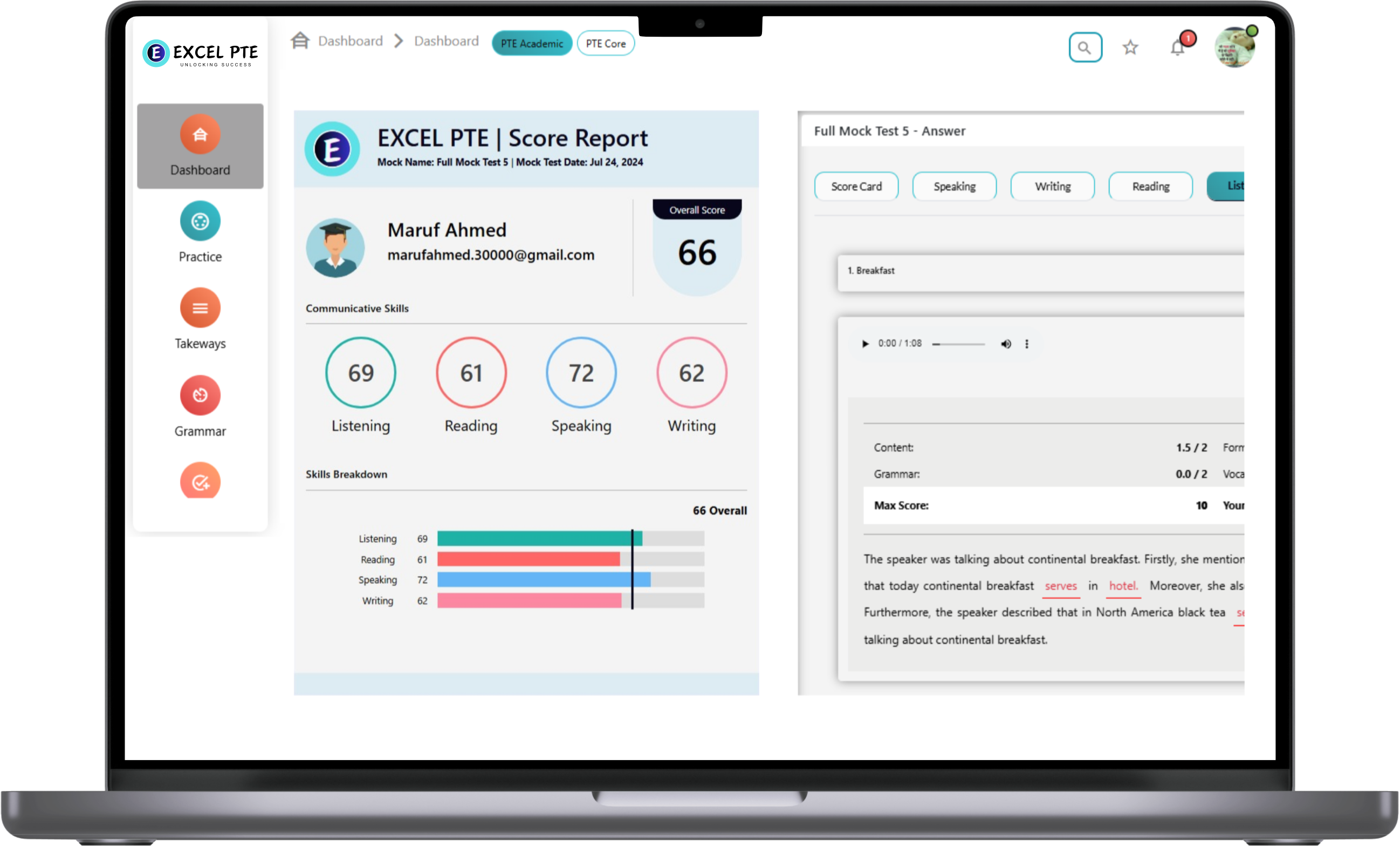
Task: Click the Excel PTE logo in sidebar
Action: tap(200, 53)
